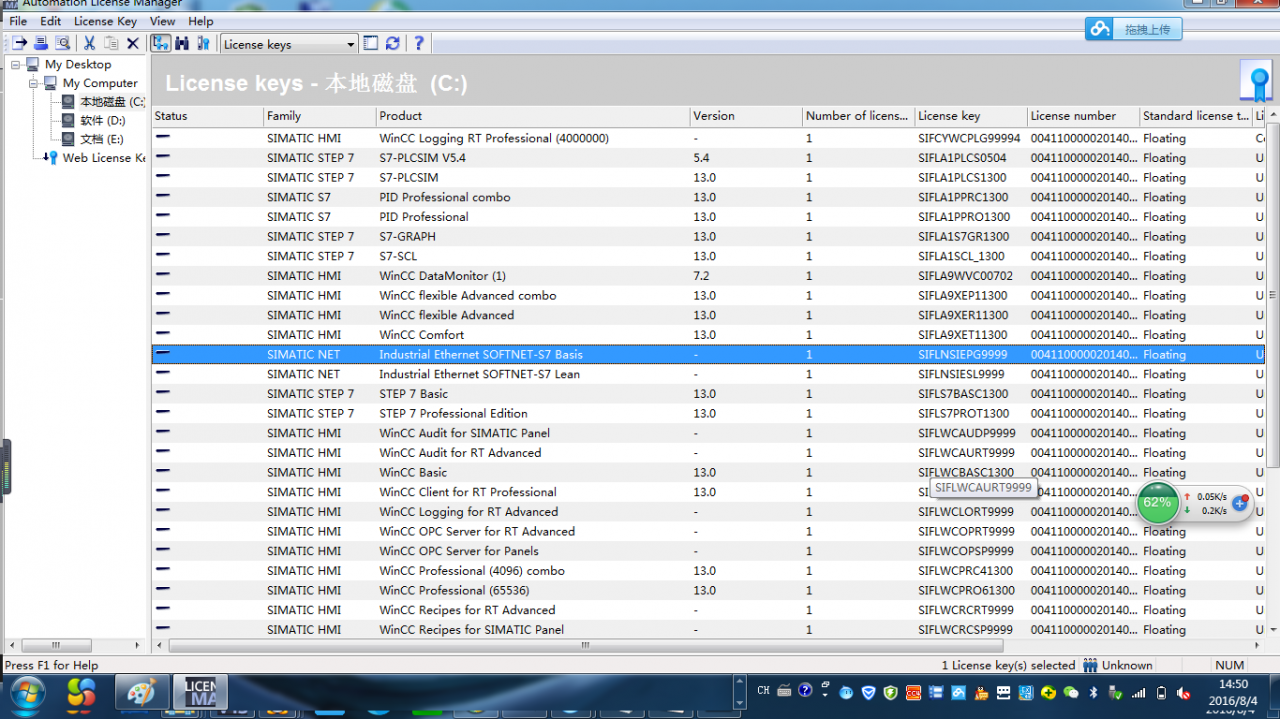Click the 拖拽上传 upload button
The height and width of the screenshot is (719, 1280).
pyautogui.click(x=1134, y=29)
